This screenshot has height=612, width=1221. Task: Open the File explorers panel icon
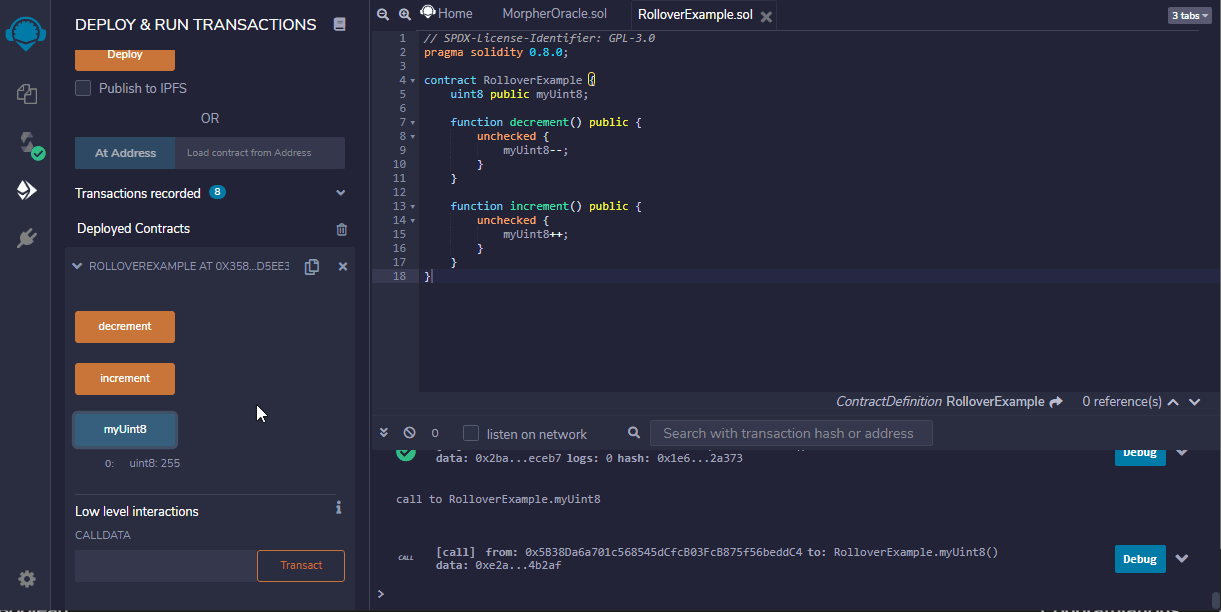[x=27, y=94]
